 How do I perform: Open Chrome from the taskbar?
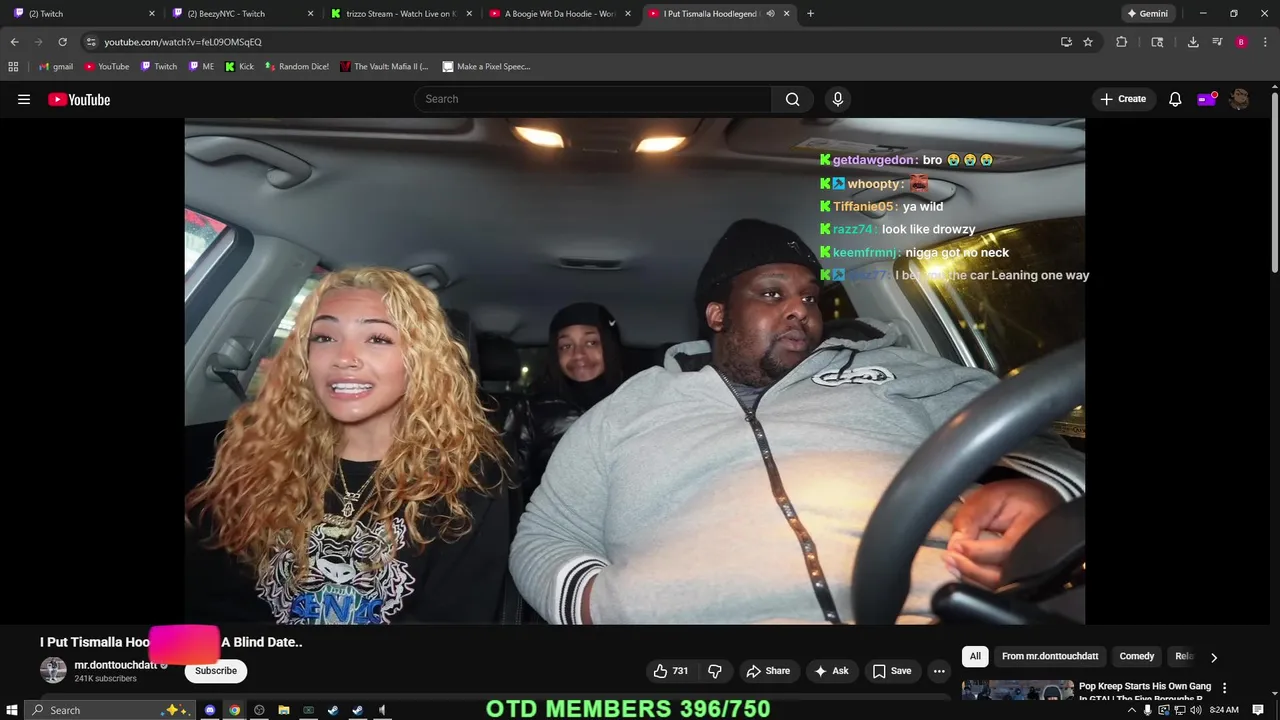(x=234, y=710)
